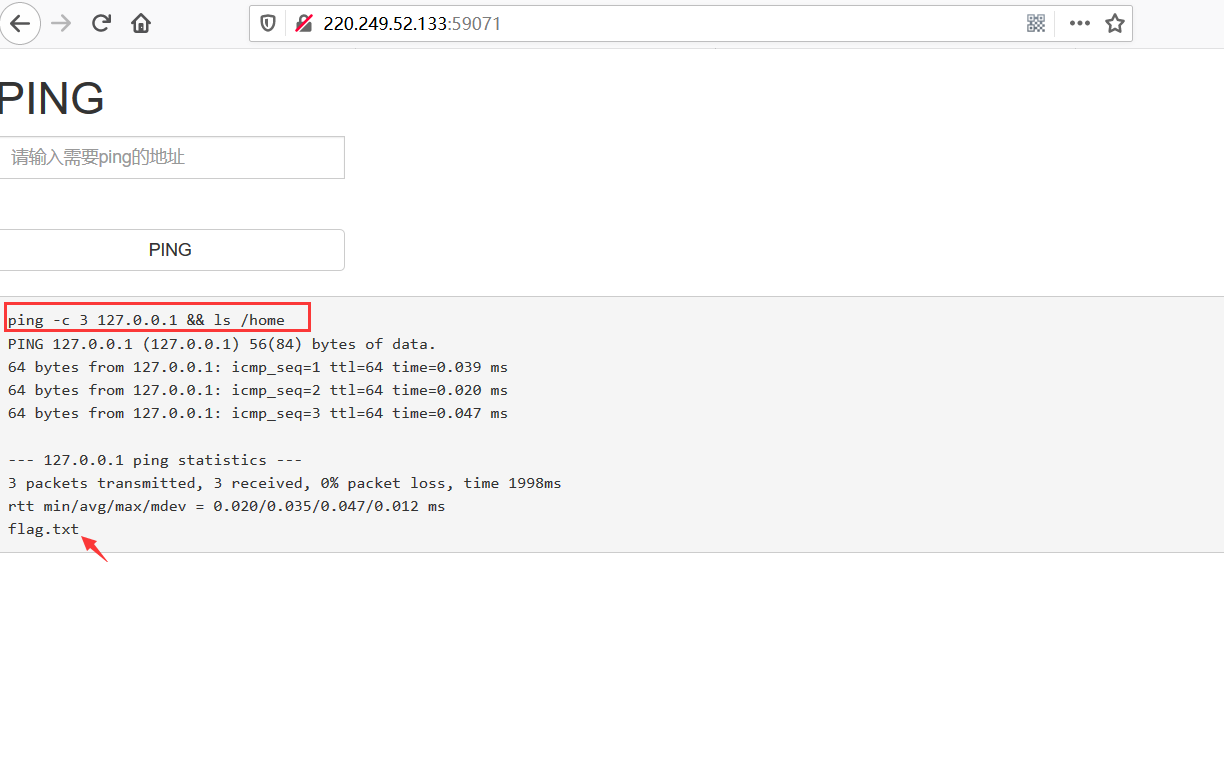This screenshot has height=771, width=1224.
Task: Click the 3 packets transmitted summary line
Action: (x=284, y=483)
